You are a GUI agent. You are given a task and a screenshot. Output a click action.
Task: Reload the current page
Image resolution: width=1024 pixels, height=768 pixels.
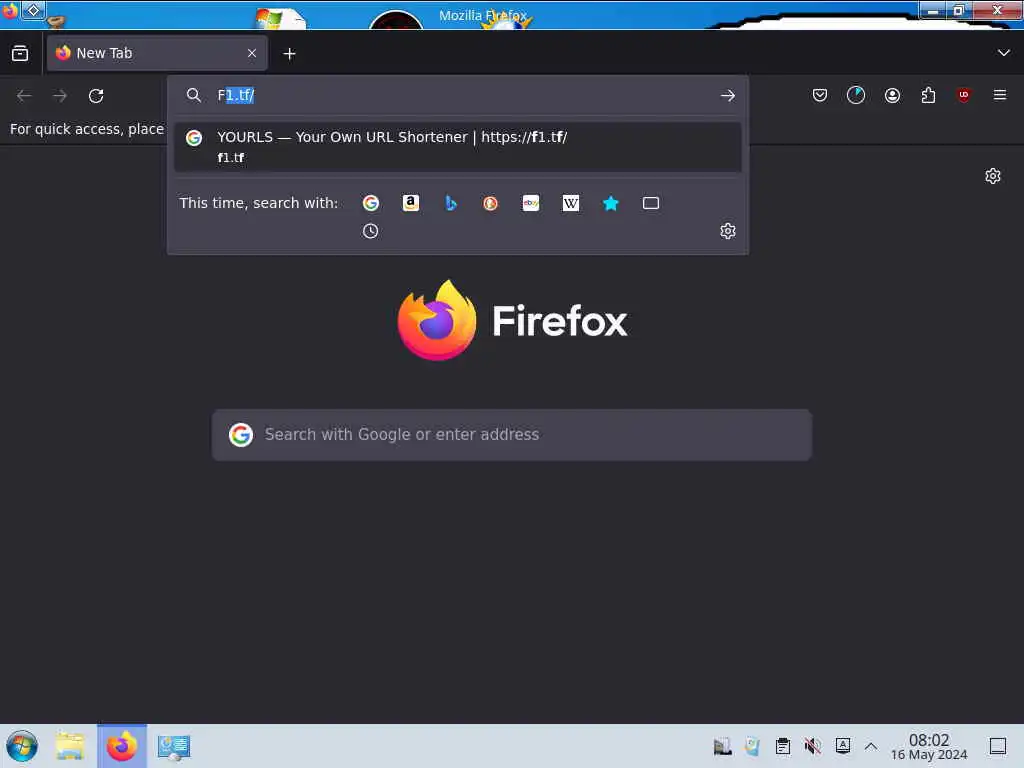(96, 95)
